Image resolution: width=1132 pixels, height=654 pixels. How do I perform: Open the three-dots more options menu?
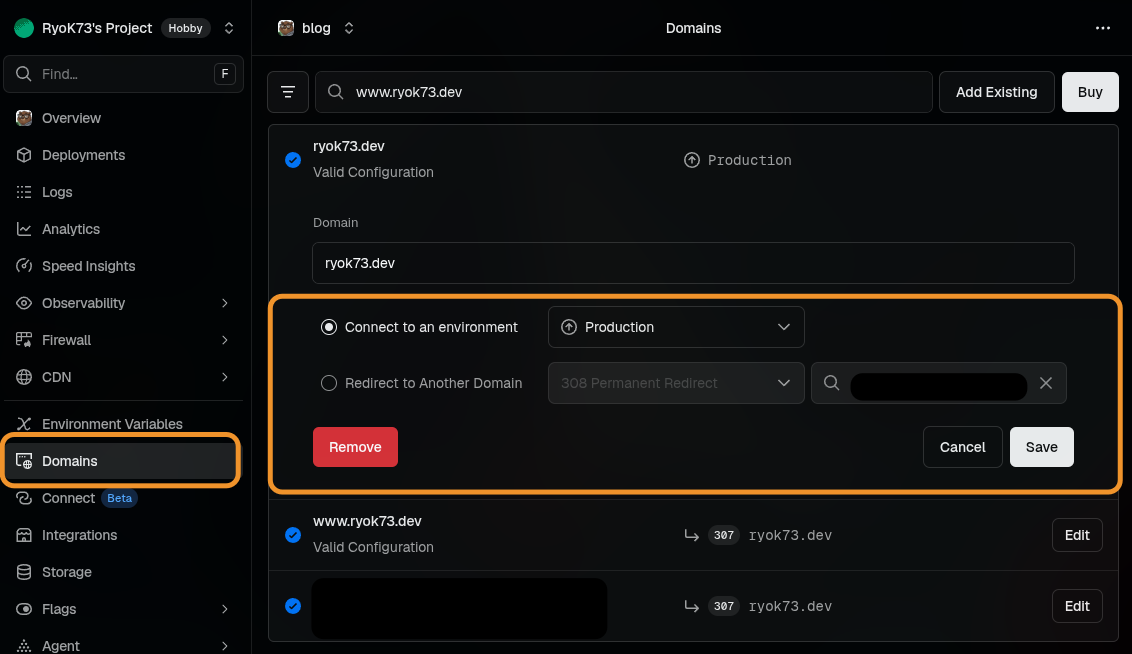click(x=1102, y=28)
